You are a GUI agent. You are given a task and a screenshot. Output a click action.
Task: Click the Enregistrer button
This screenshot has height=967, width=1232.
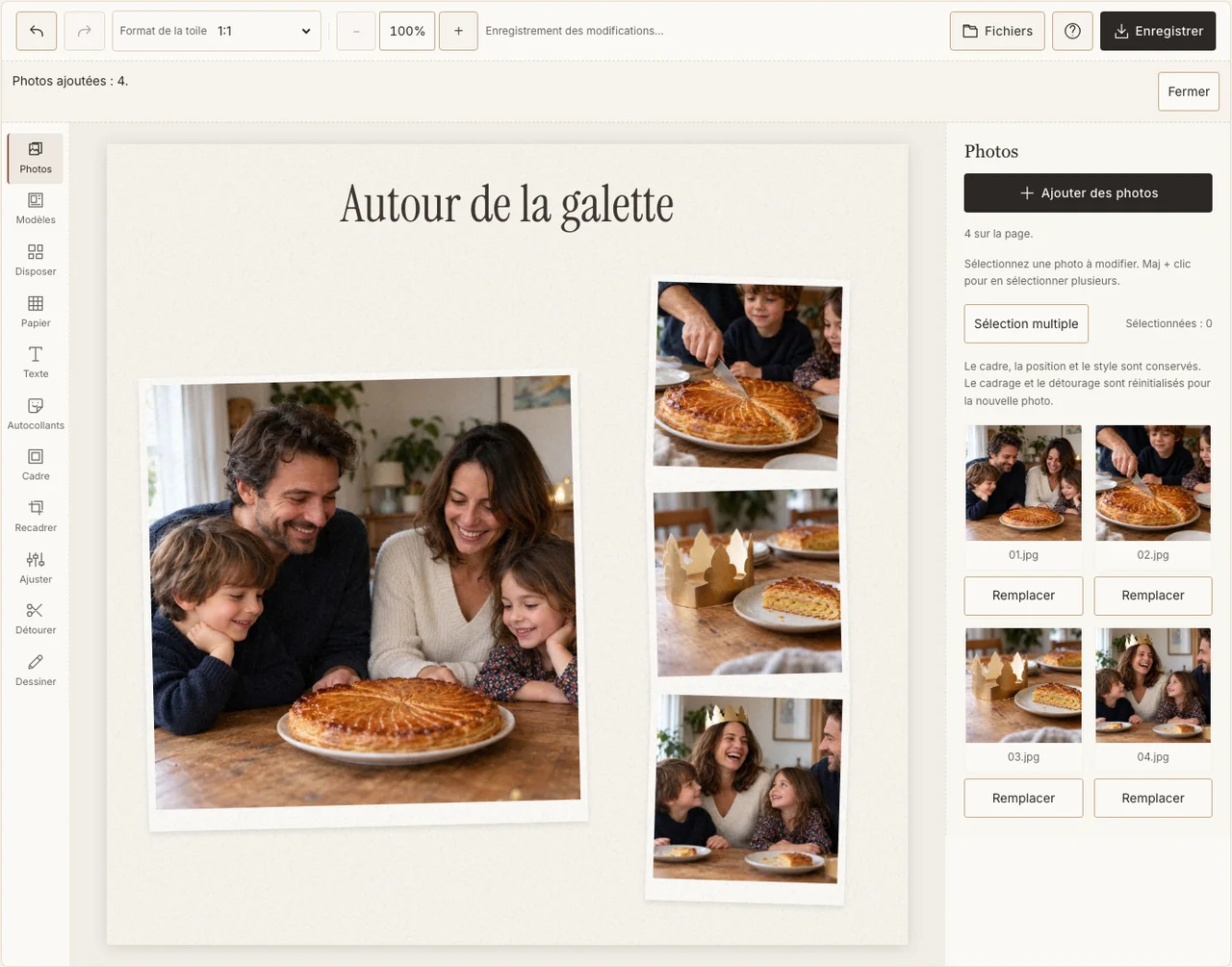click(x=1158, y=31)
